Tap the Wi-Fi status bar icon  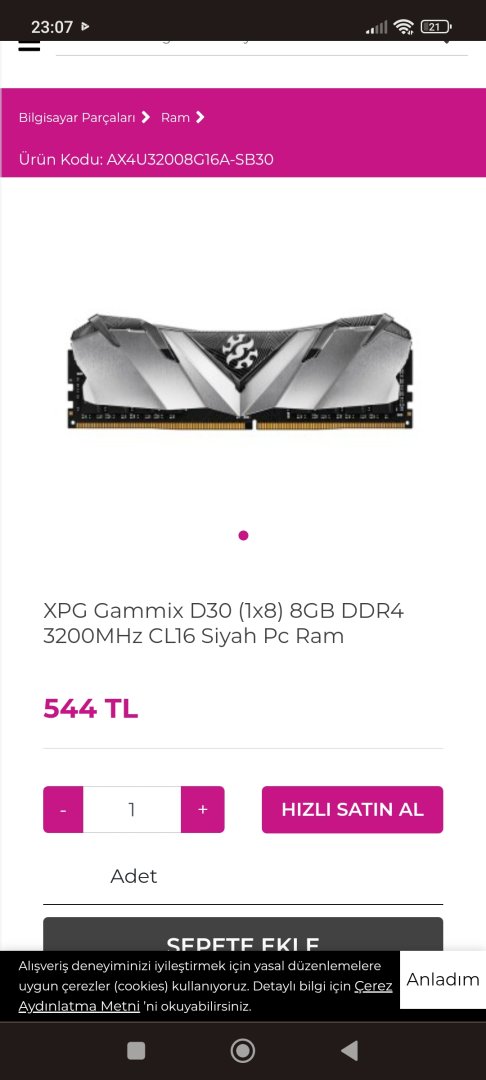click(403, 27)
